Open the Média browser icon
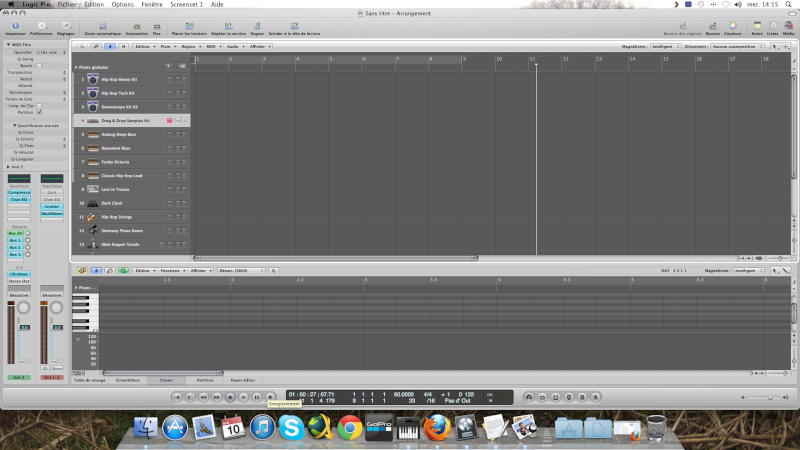The image size is (800, 450). point(789,26)
